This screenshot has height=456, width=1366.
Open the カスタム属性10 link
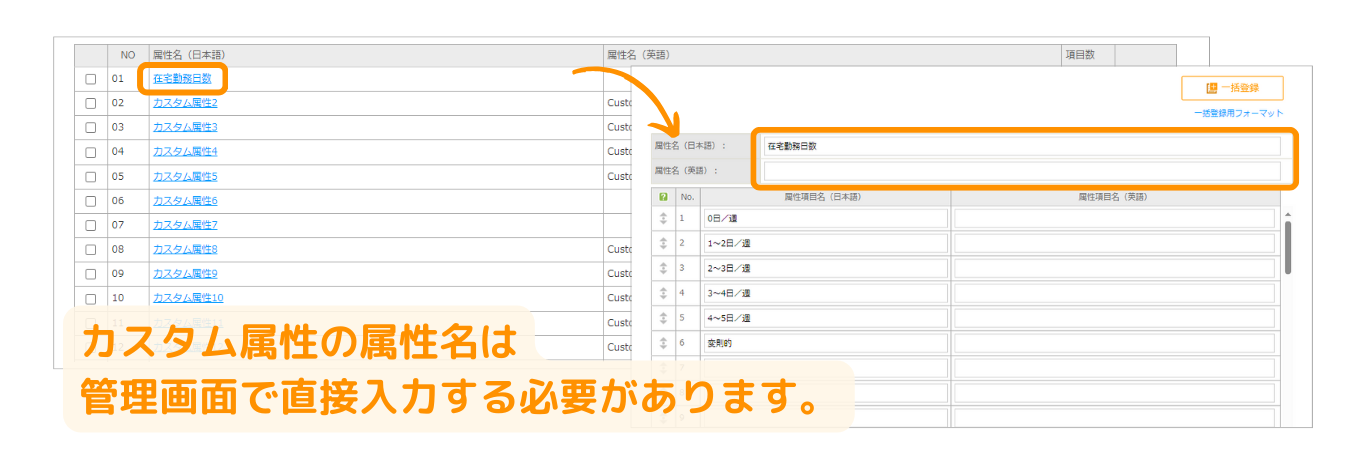188,298
